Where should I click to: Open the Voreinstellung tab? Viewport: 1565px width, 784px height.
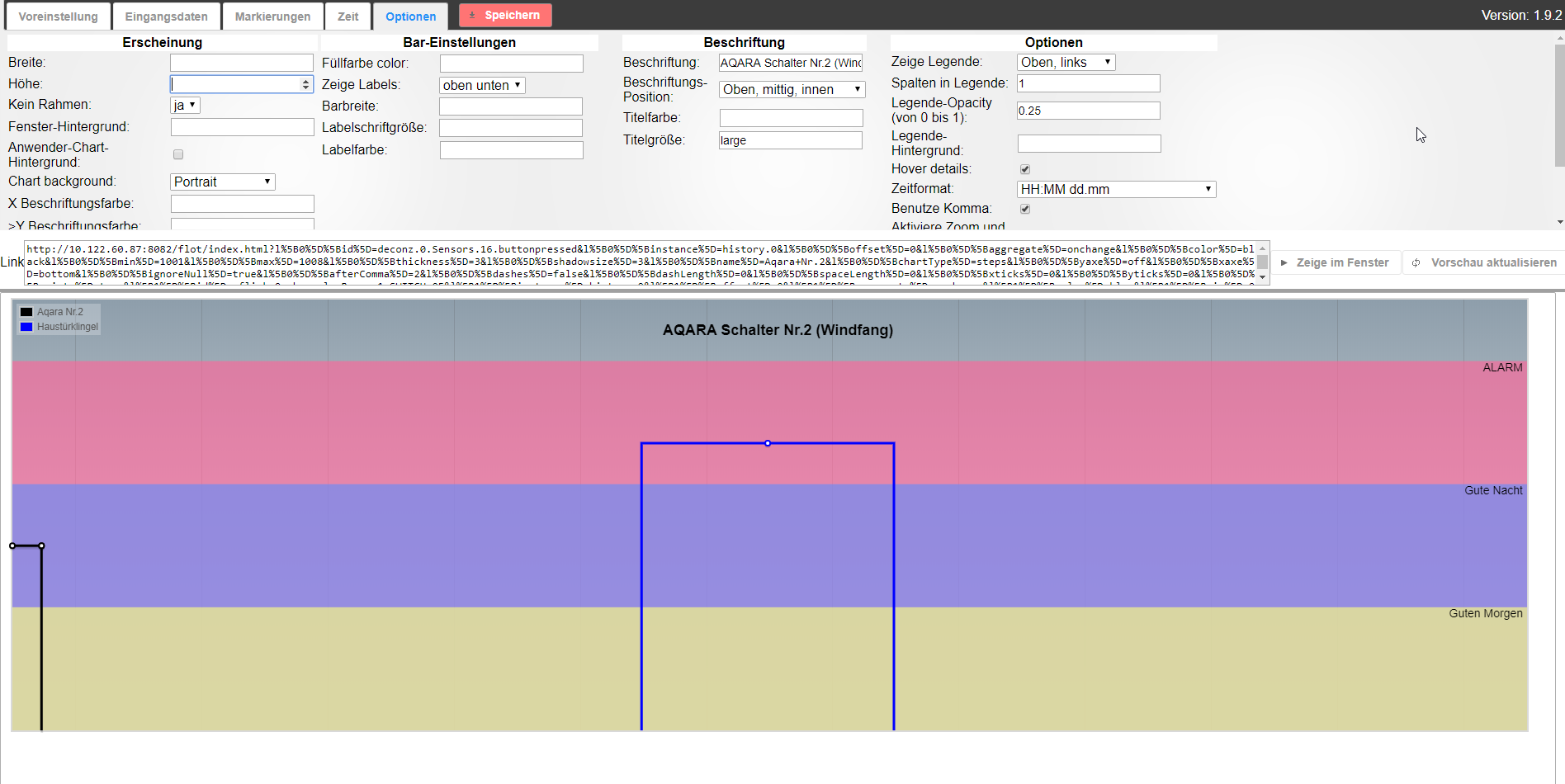[x=58, y=17]
